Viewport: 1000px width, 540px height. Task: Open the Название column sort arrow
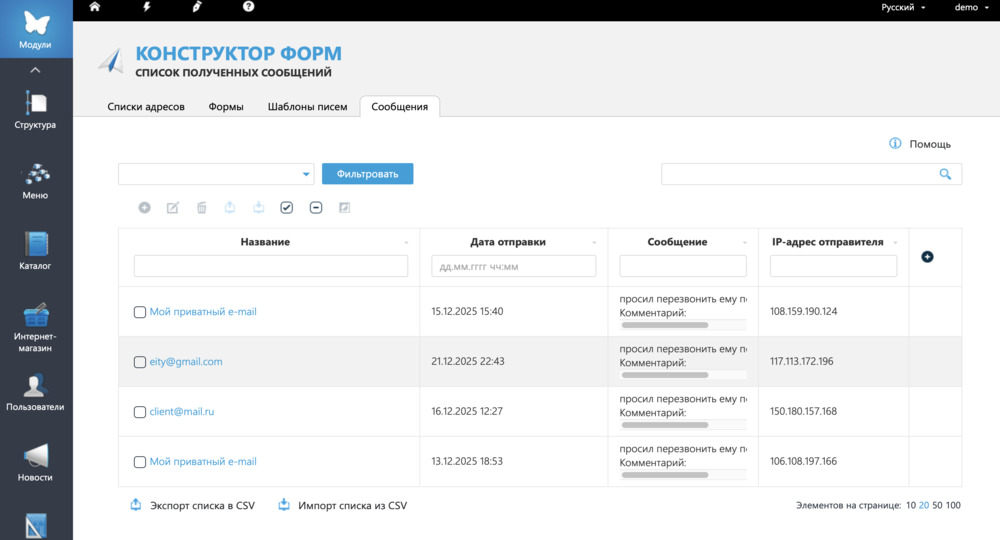(x=406, y=243)
